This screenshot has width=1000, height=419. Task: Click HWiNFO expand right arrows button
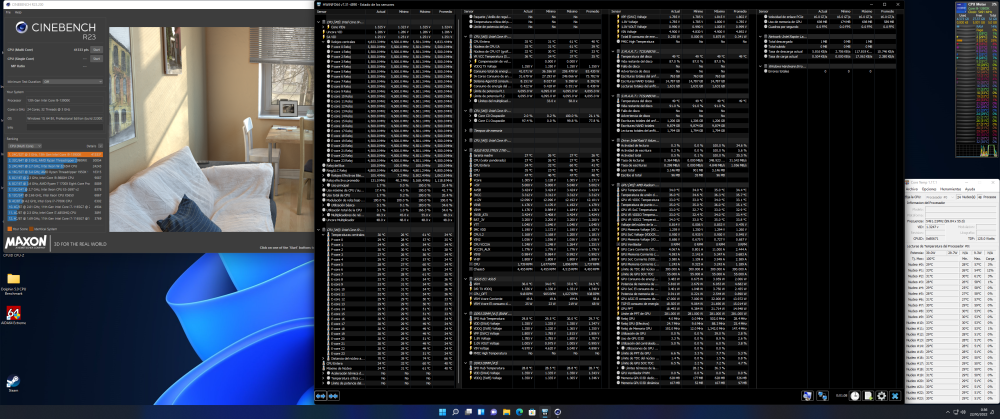coord(333,396)
